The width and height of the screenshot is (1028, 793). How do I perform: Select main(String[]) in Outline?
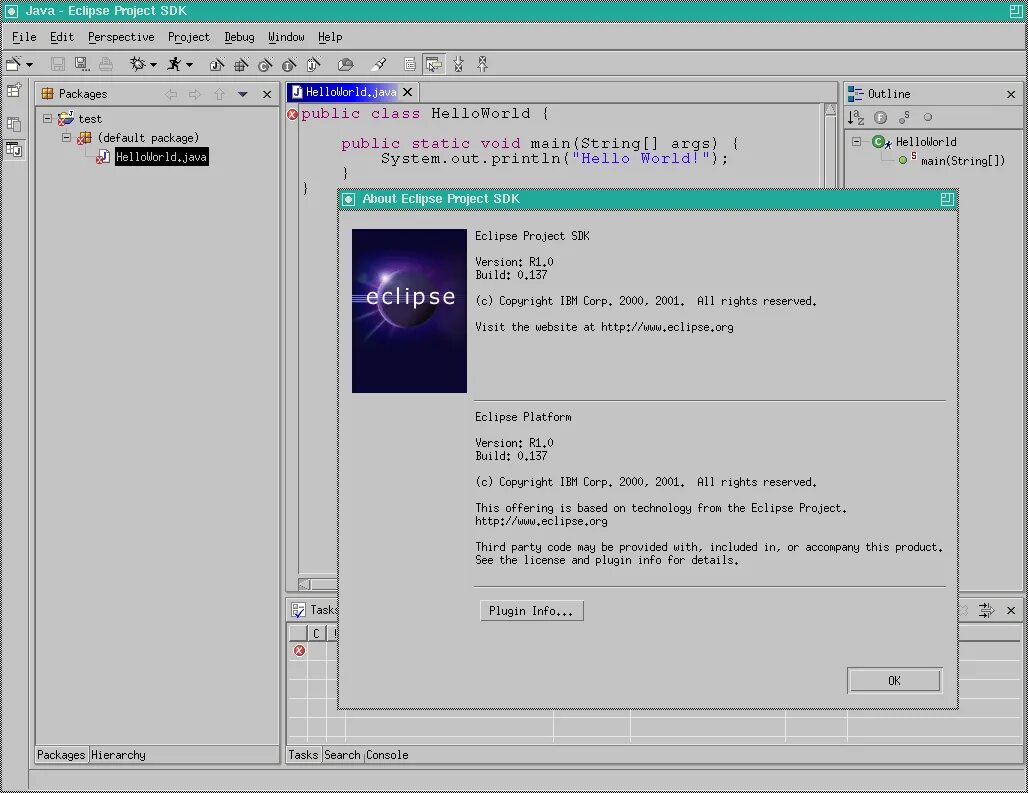pyautogui.click(x=962, y=161)
